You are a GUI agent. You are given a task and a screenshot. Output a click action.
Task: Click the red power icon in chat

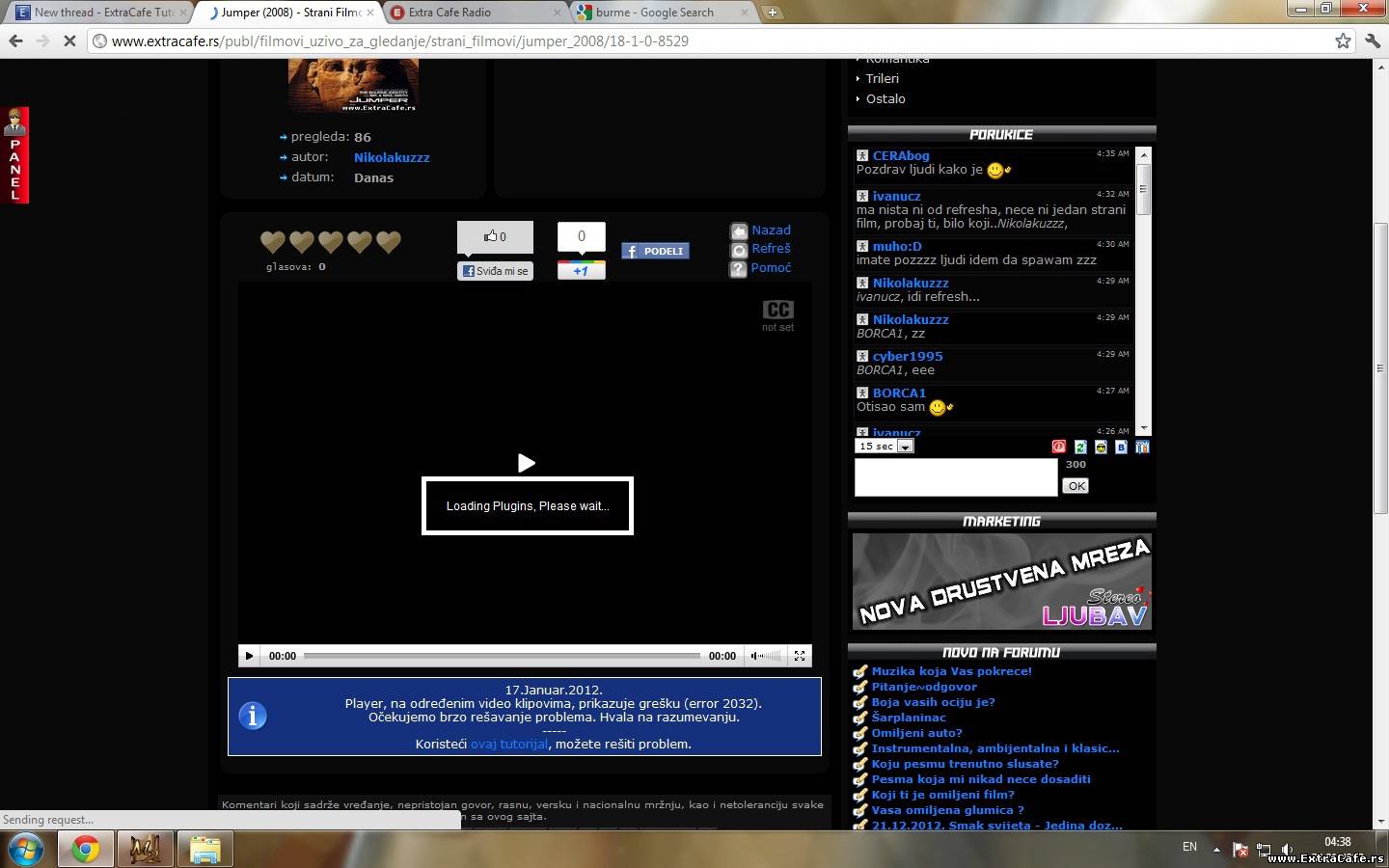1059,448
